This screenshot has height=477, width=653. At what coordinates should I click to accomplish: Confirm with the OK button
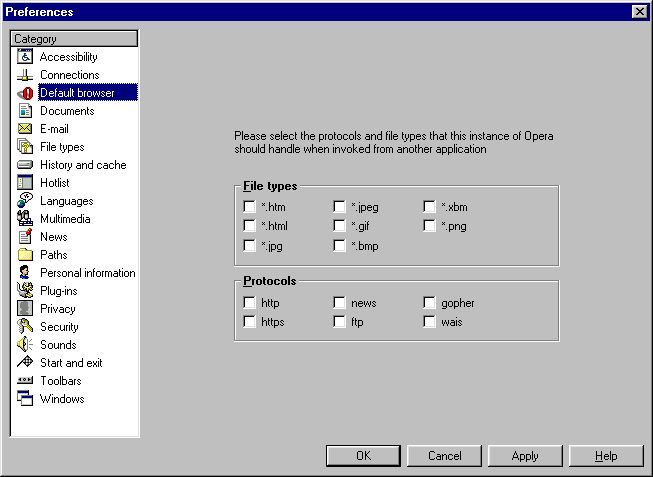click(x=363, y=456)
